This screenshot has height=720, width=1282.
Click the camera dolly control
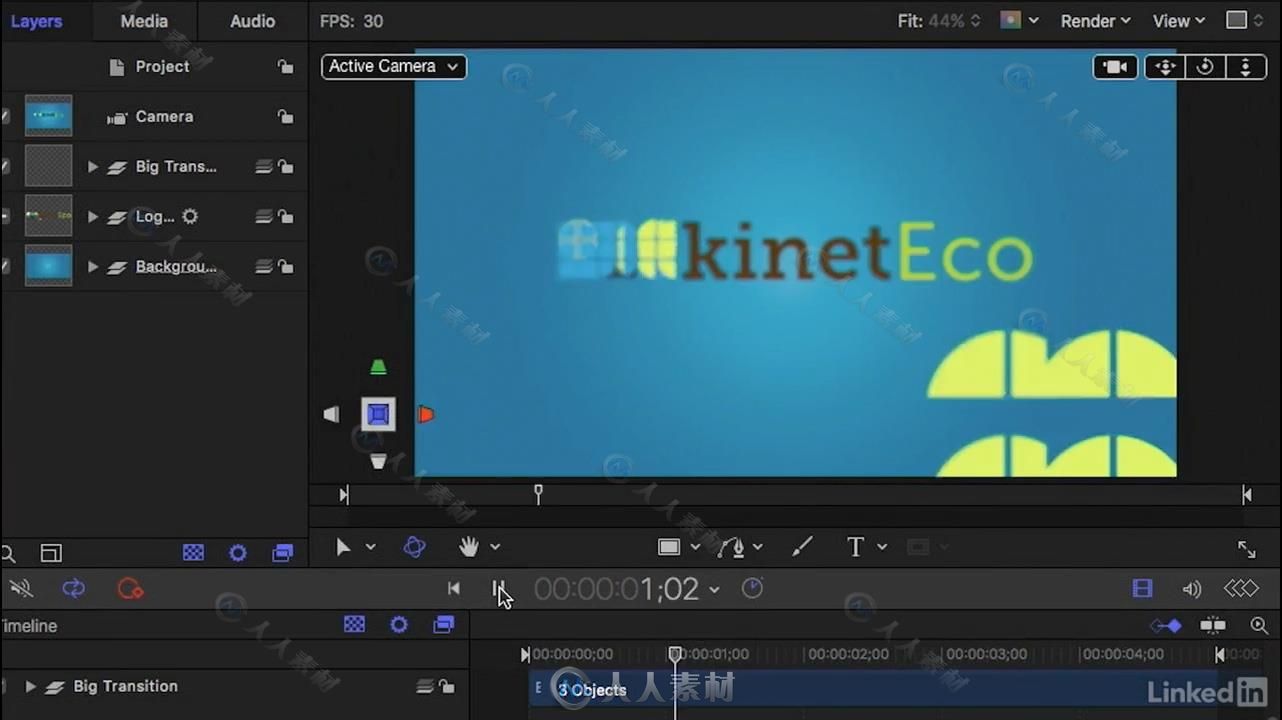[x=1245, y=67]
